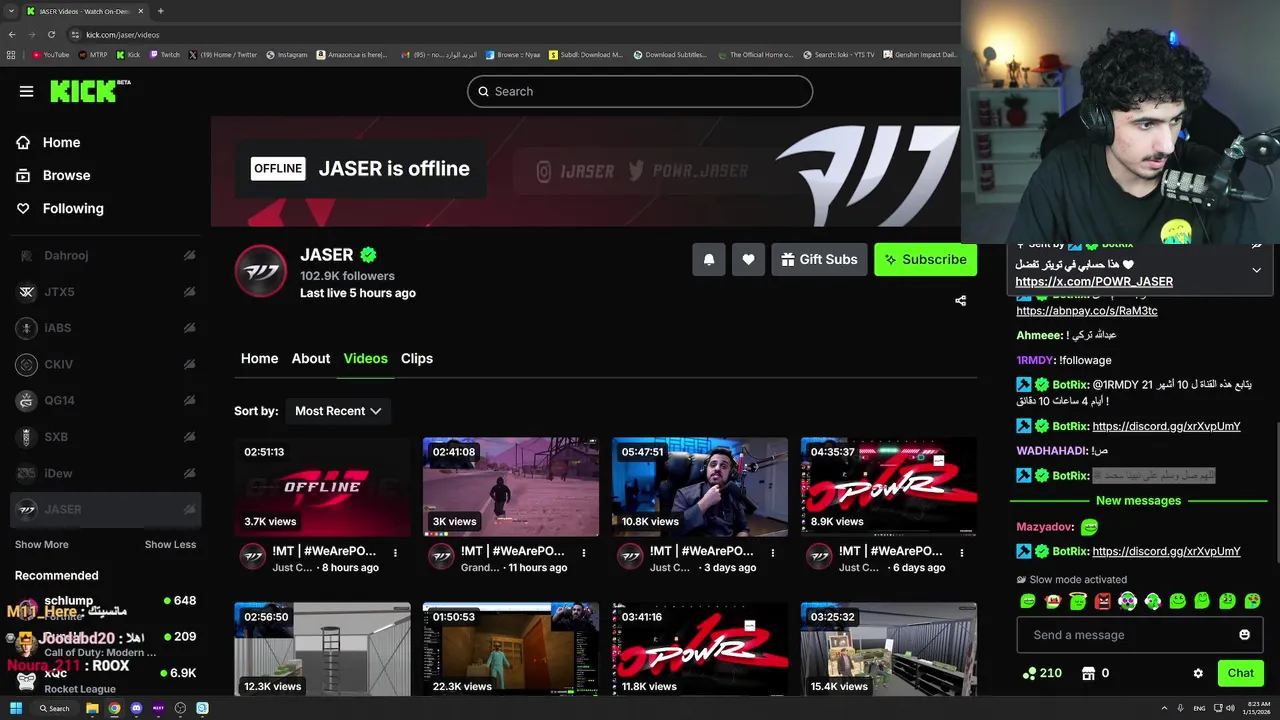Open the hamburger menu beside Kick logo
This screenshot has height=720, width=1280.
pos(26,91)
